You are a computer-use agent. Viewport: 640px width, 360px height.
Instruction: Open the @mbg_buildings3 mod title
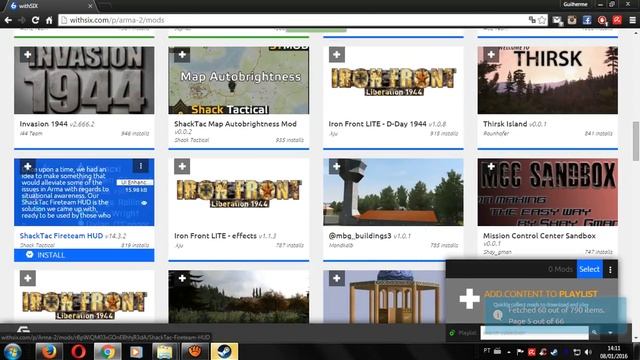tap(360, 236)
